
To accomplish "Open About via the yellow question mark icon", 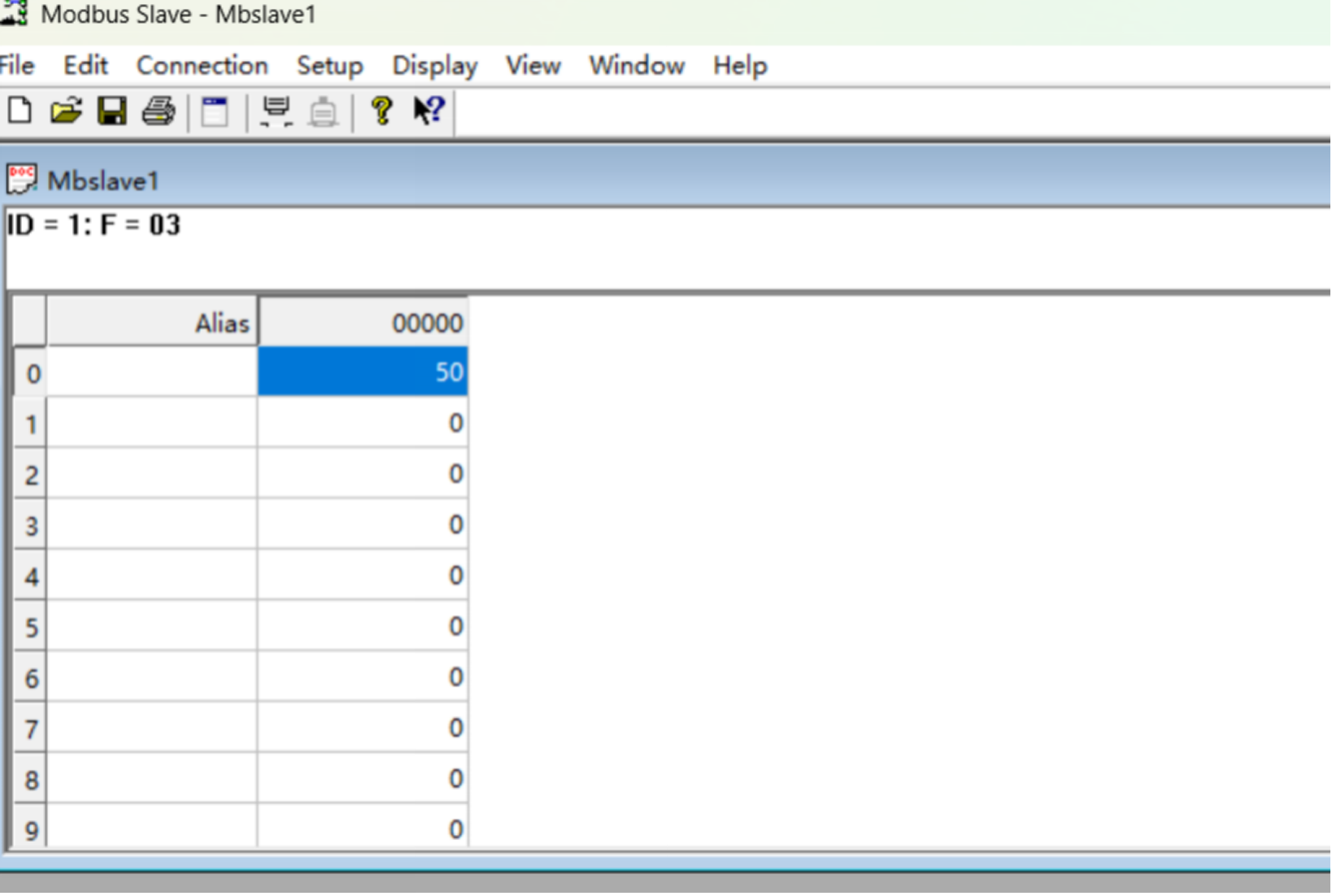I will point(381,111).
